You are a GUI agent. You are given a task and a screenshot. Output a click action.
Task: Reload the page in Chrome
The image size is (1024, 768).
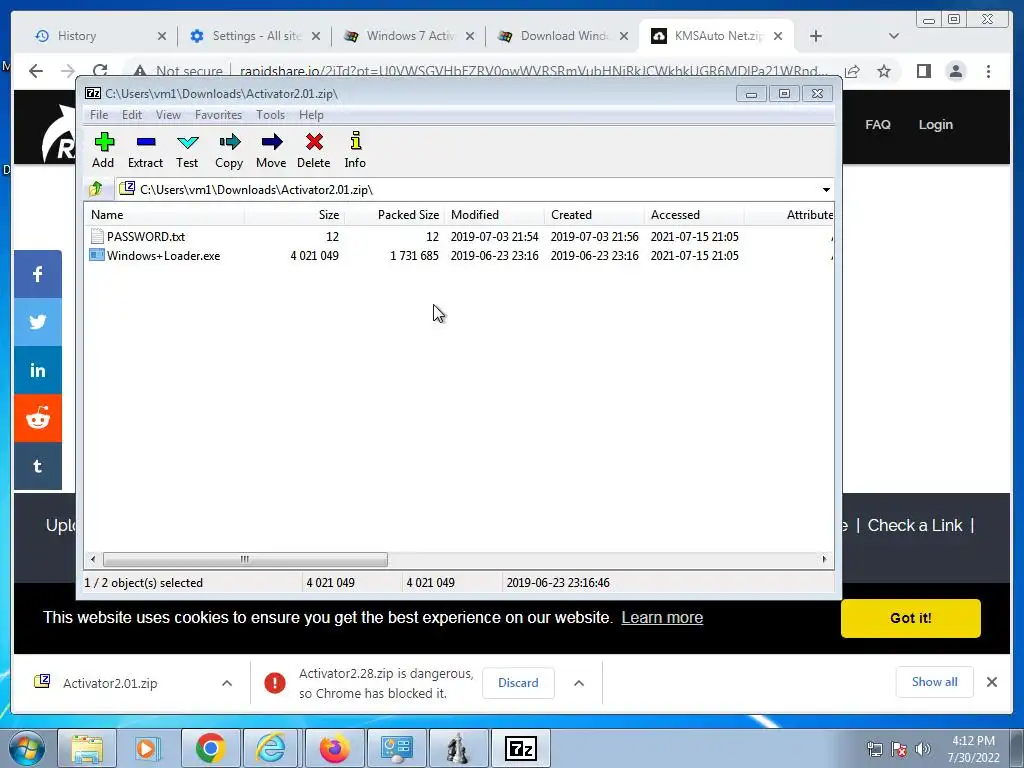tap(100, 71)
